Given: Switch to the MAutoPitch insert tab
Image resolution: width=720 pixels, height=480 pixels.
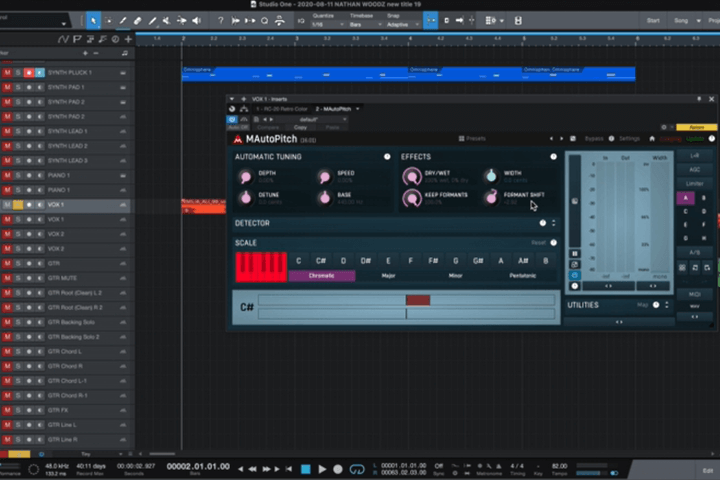Looking at the screenshot, I should (333, 109).
